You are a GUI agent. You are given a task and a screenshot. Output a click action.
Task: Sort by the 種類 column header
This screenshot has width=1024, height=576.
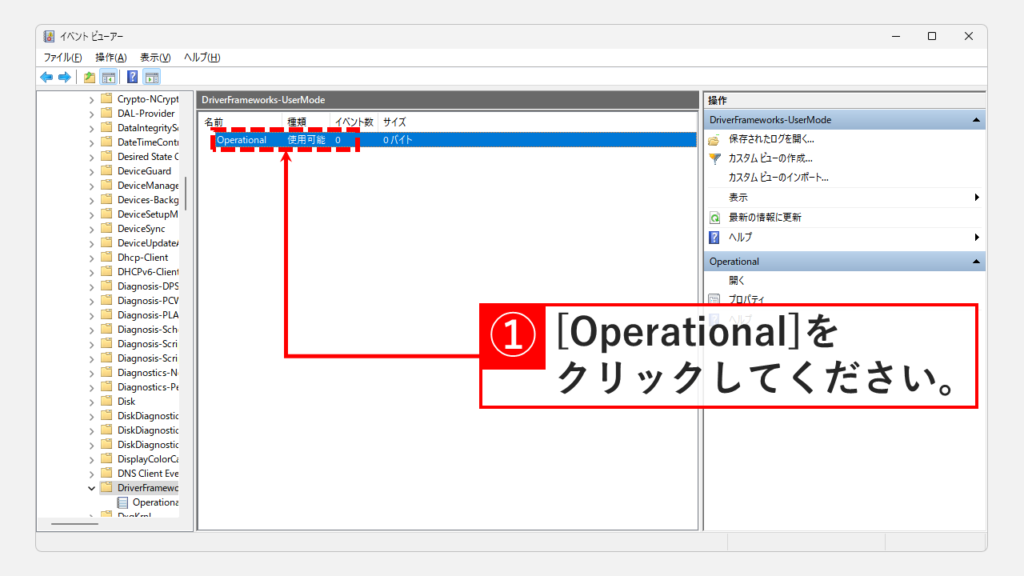pyautogui.click(x=307, y=122)
